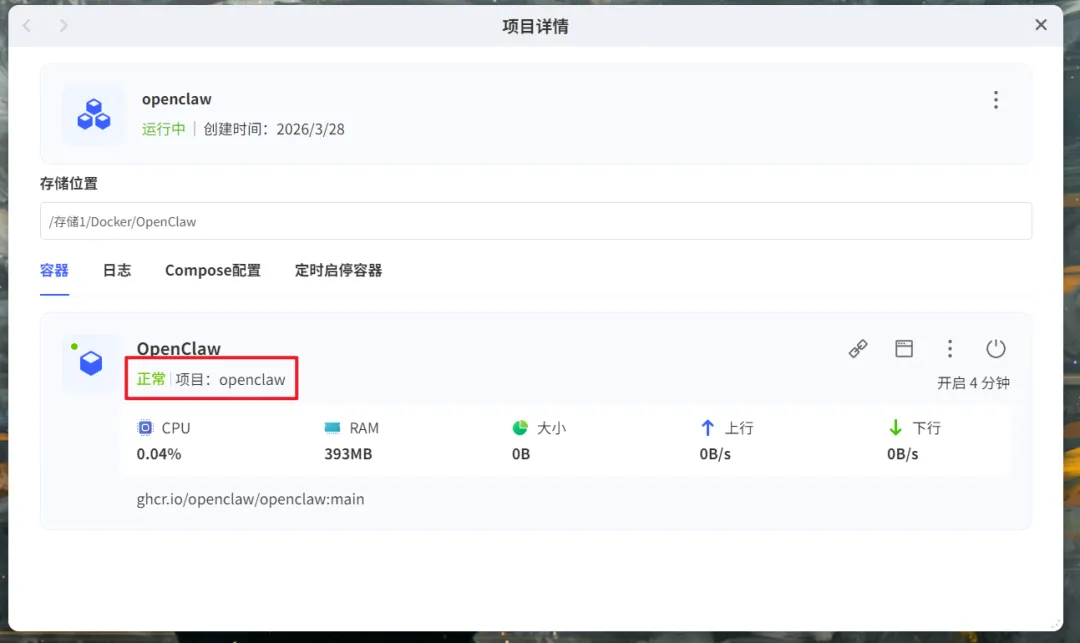Click the RAM value 393MB
1080x643 pixels.
coord(348,454)
